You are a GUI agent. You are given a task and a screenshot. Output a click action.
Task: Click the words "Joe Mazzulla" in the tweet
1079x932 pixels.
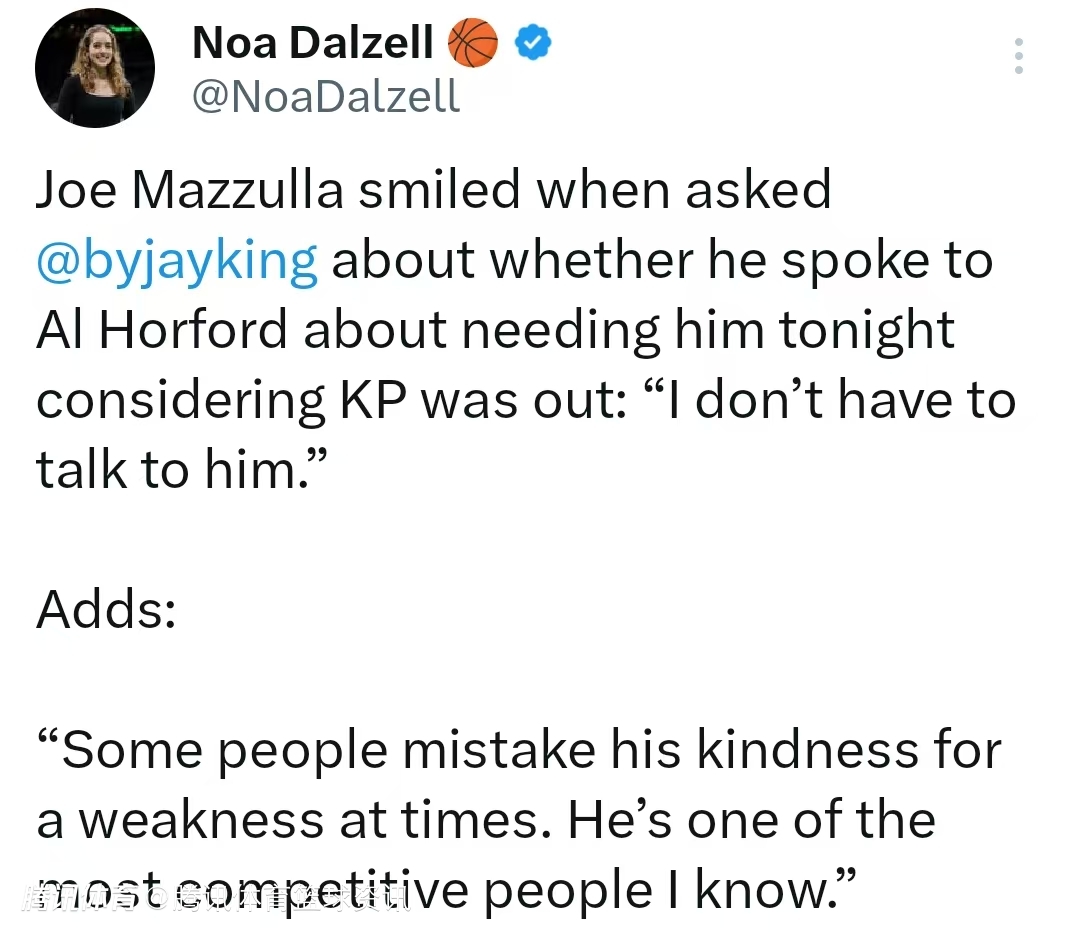[x=189, y=190]
